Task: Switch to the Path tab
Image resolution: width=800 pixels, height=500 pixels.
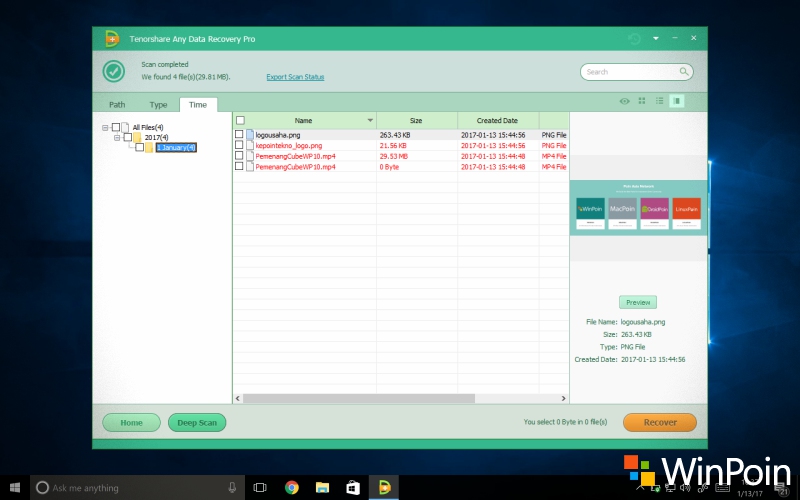Action: click(x=117, y=105)
